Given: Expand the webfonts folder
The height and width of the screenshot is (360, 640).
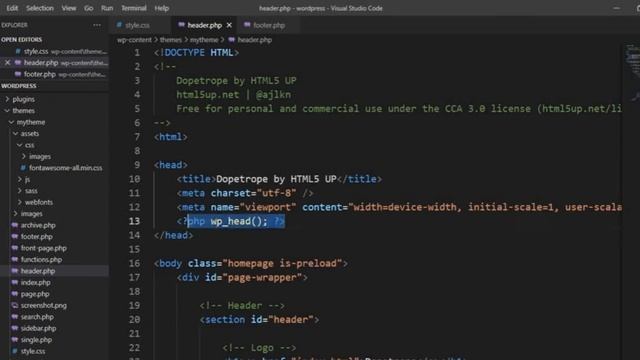Looking at the screenshot, I should click(38, 202).
